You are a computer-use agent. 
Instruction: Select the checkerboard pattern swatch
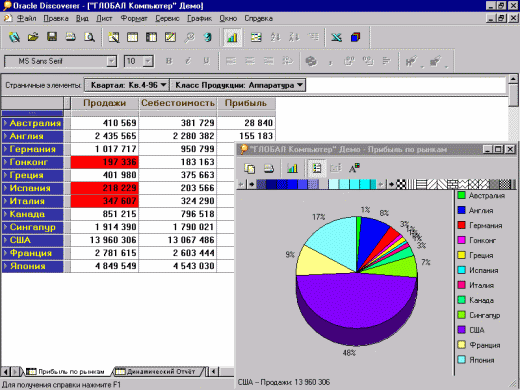point(401,184)
